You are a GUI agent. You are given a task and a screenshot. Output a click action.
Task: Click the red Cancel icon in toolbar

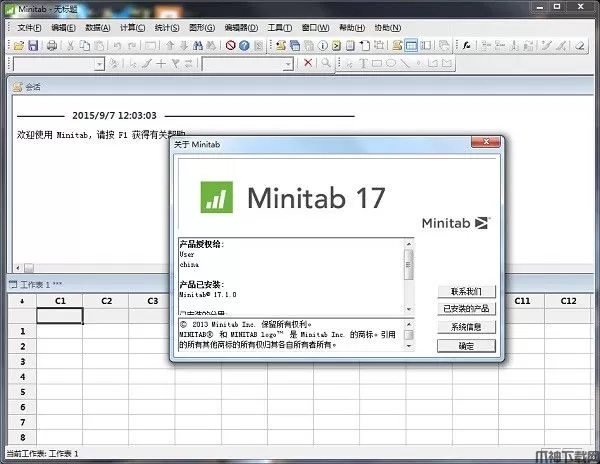[x=230, y=46]
